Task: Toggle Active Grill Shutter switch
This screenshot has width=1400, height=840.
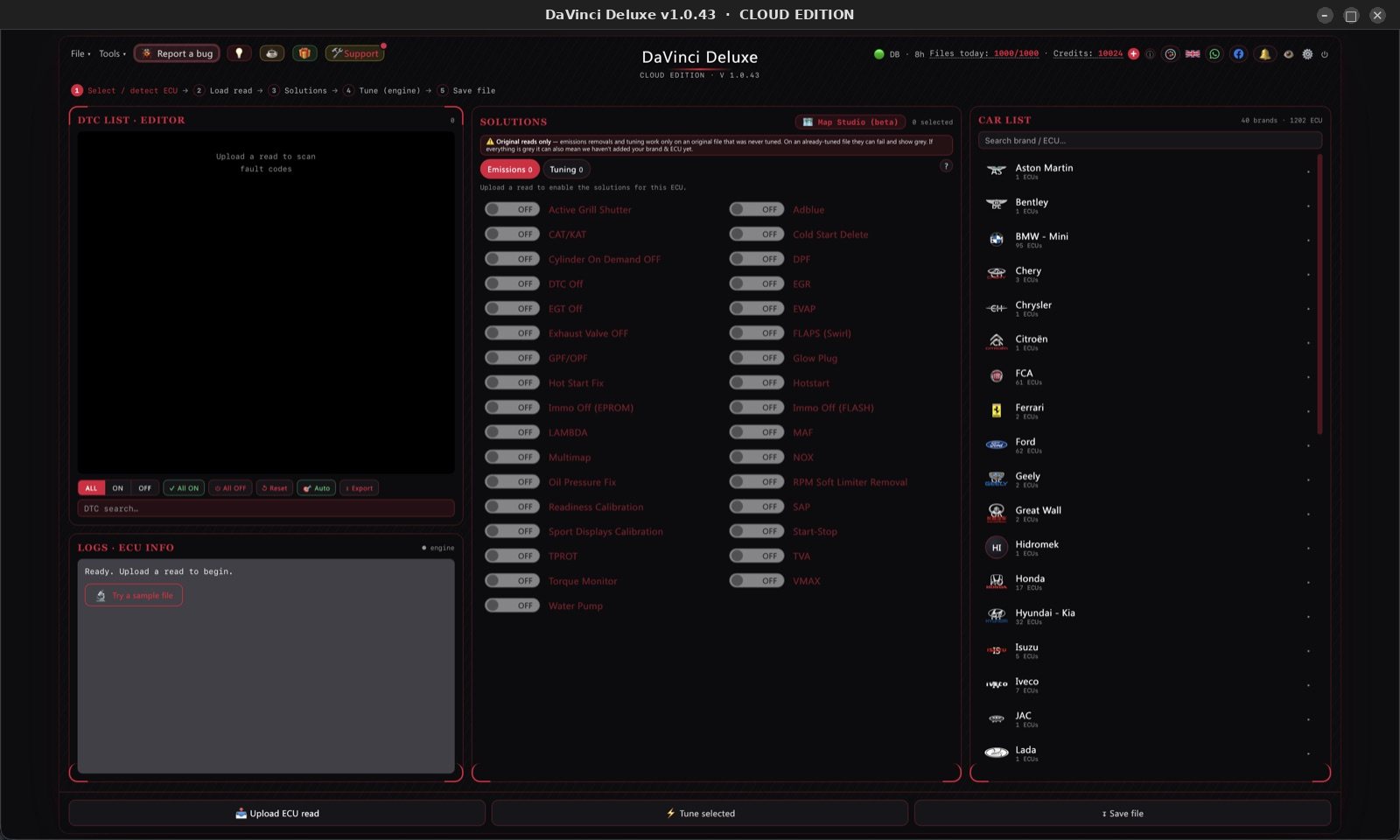Action: coord(512,210)
